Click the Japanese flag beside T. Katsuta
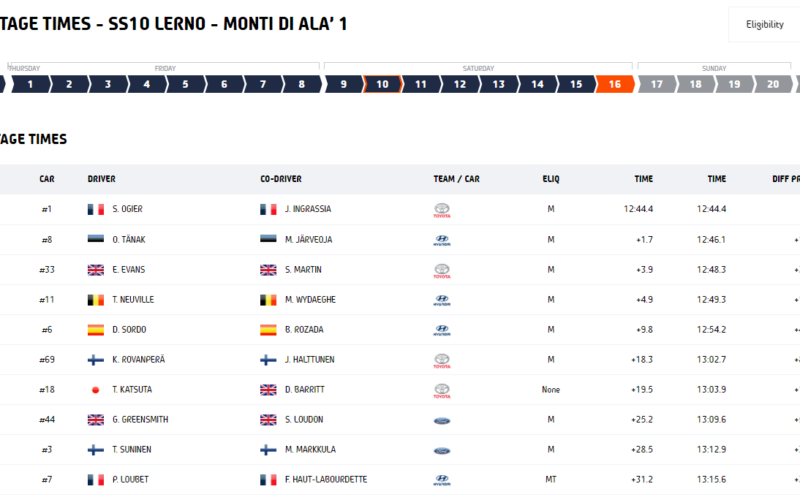The height and width of the screenshot is (500, 800). pos(95,390)
